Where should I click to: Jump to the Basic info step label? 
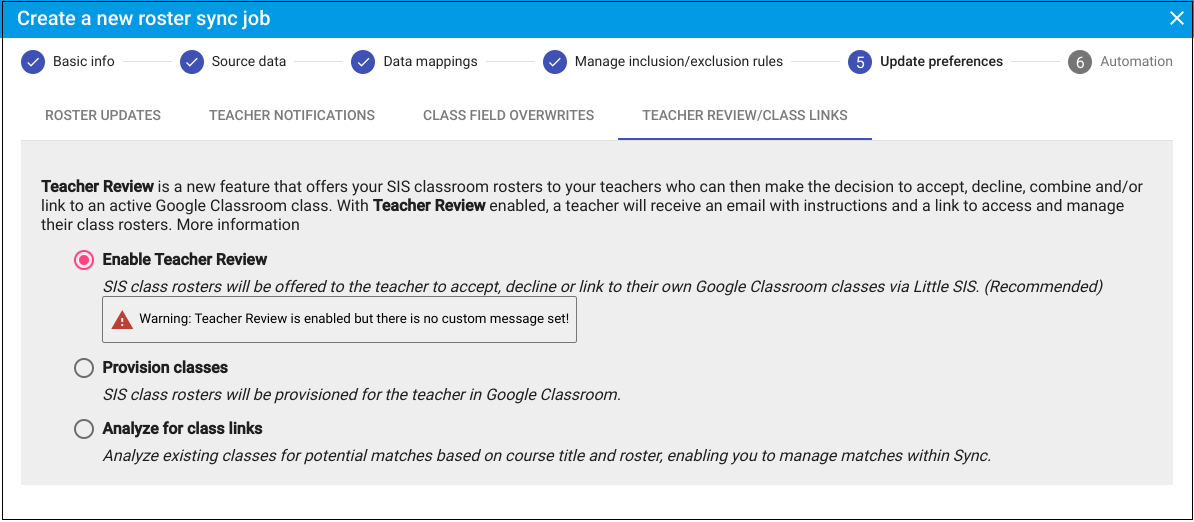click(x=84, y=62)
